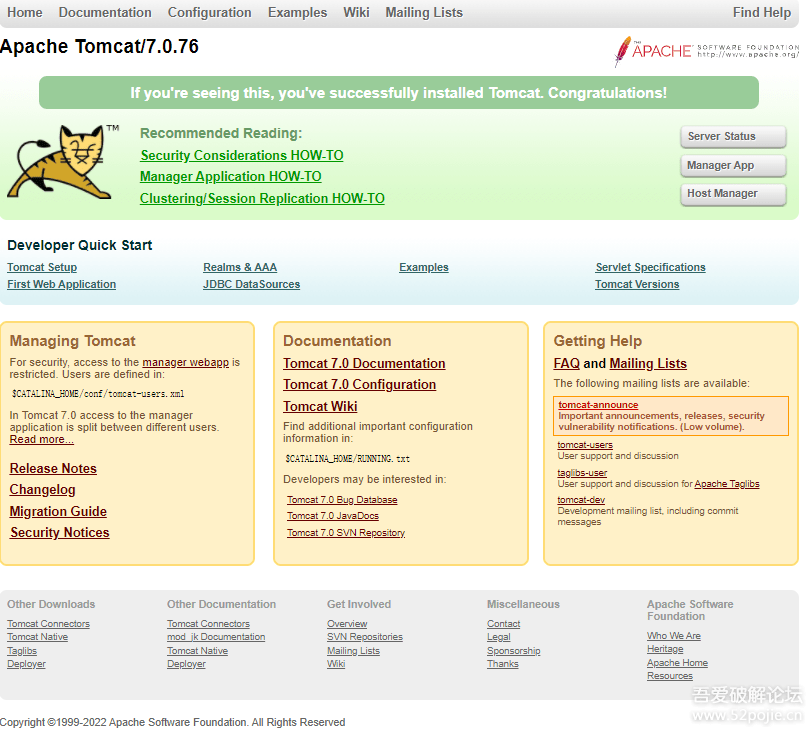The width and height of the screenshot is (812, 732).
Task: Open First Web Application link
Action: click(62, 284)
